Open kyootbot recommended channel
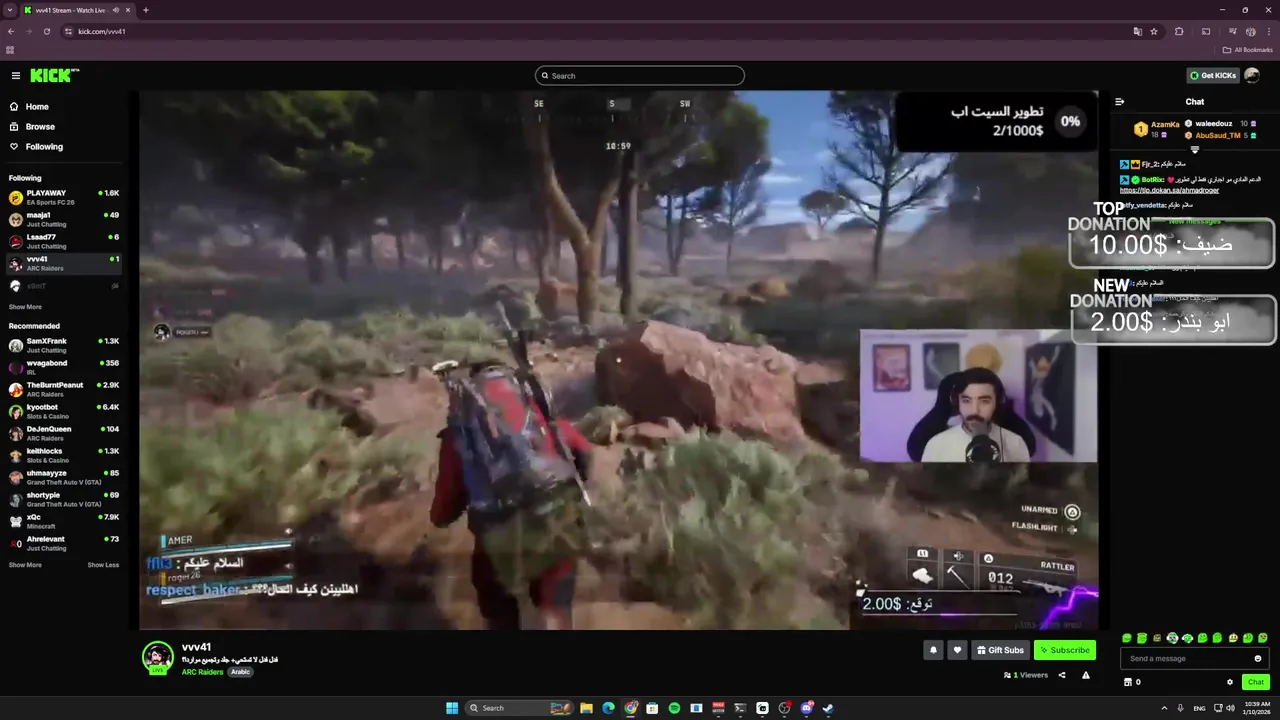Screen dimensions: 1280x720 click(64, 411)
